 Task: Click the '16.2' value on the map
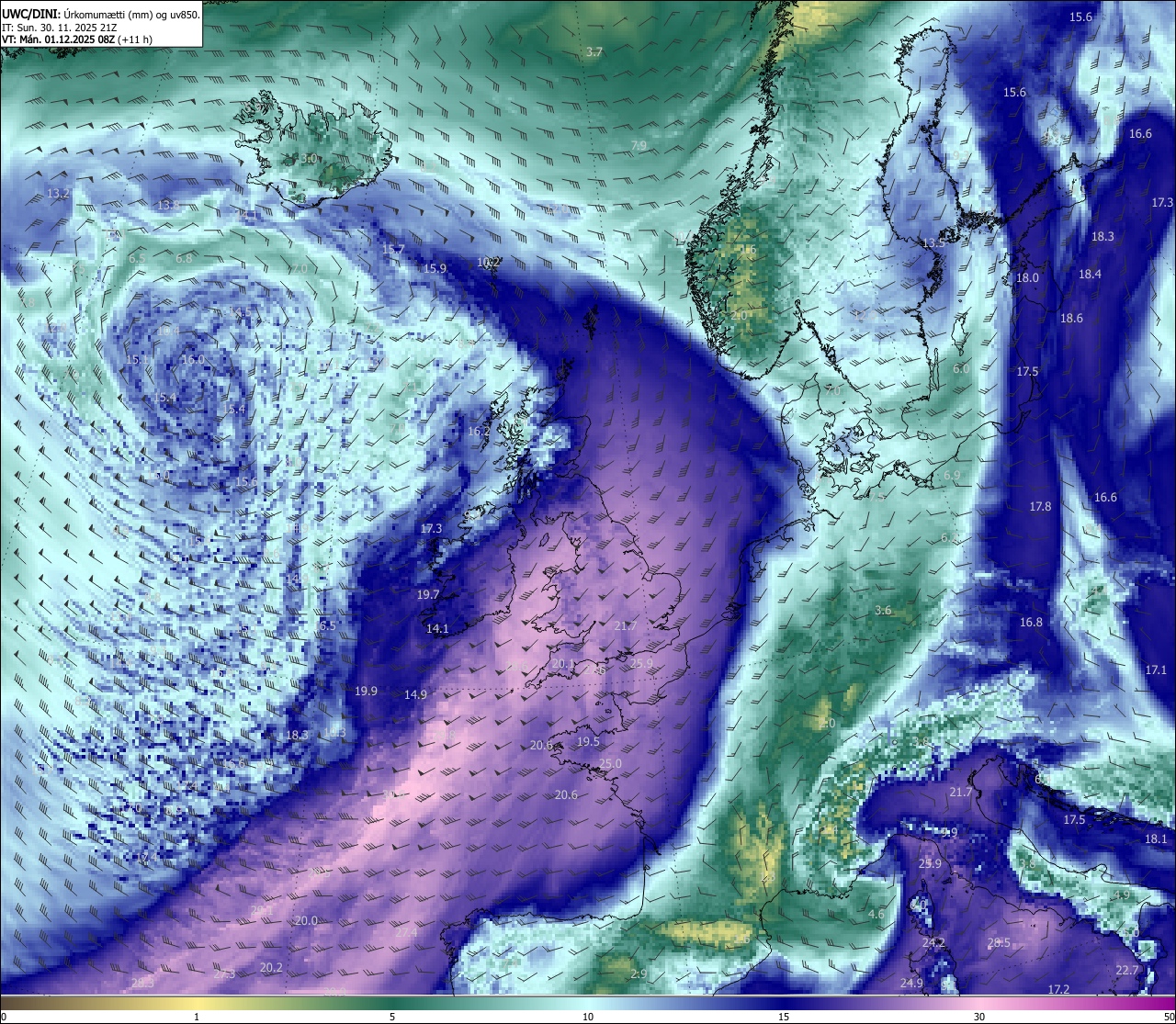[479, 431]
